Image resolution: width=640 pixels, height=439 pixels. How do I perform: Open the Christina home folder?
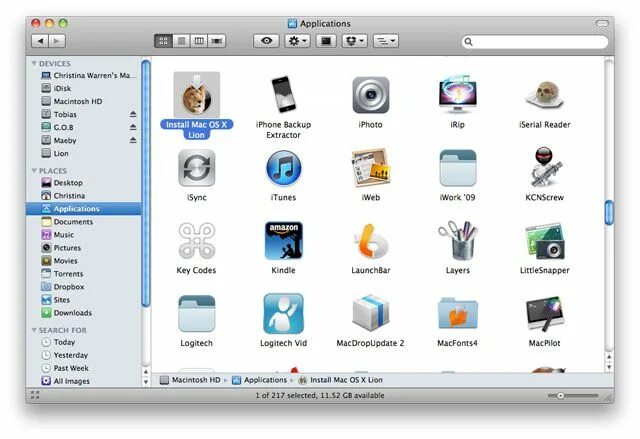(x=84, y=196)
